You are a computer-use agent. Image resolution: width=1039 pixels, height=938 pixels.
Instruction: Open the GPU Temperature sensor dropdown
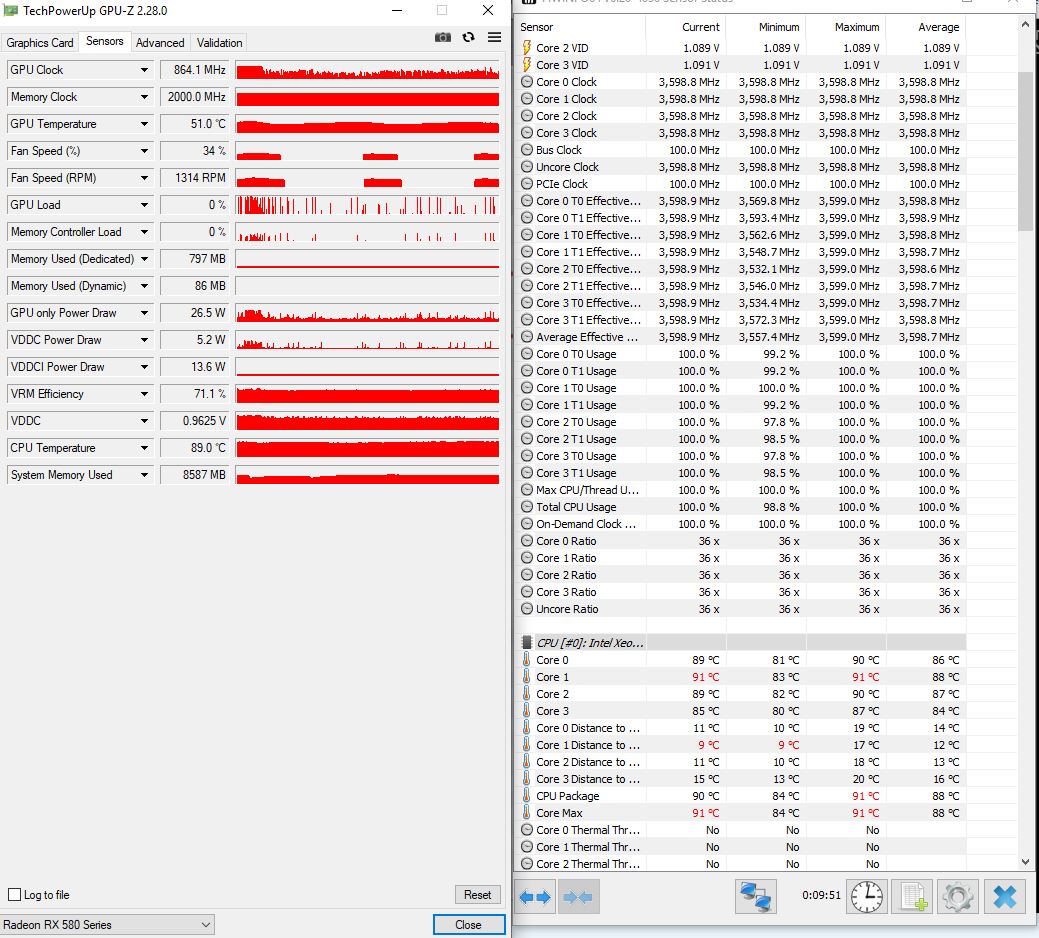coord(144,125)
